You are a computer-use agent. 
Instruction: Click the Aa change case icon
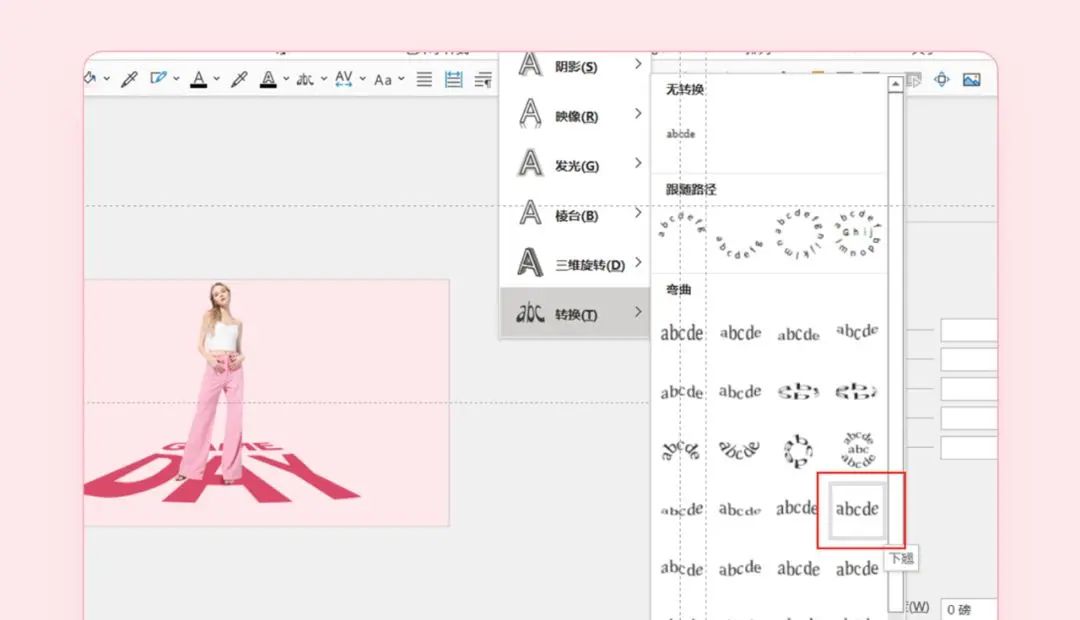pos(383,80)
